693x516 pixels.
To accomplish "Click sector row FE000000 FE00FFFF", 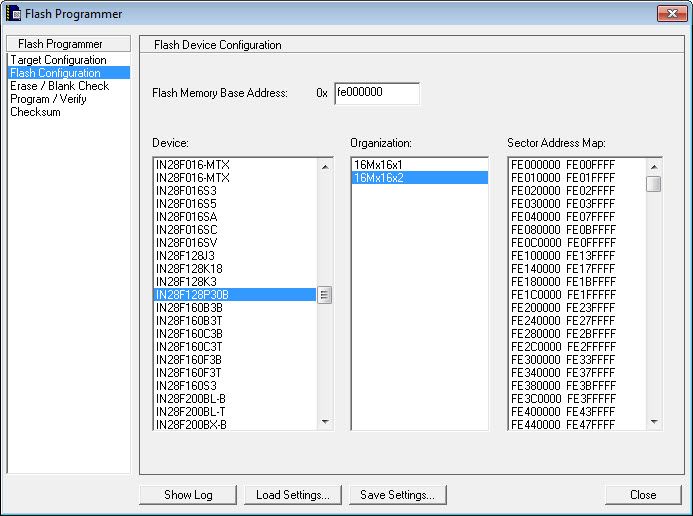I will (577, 165).
